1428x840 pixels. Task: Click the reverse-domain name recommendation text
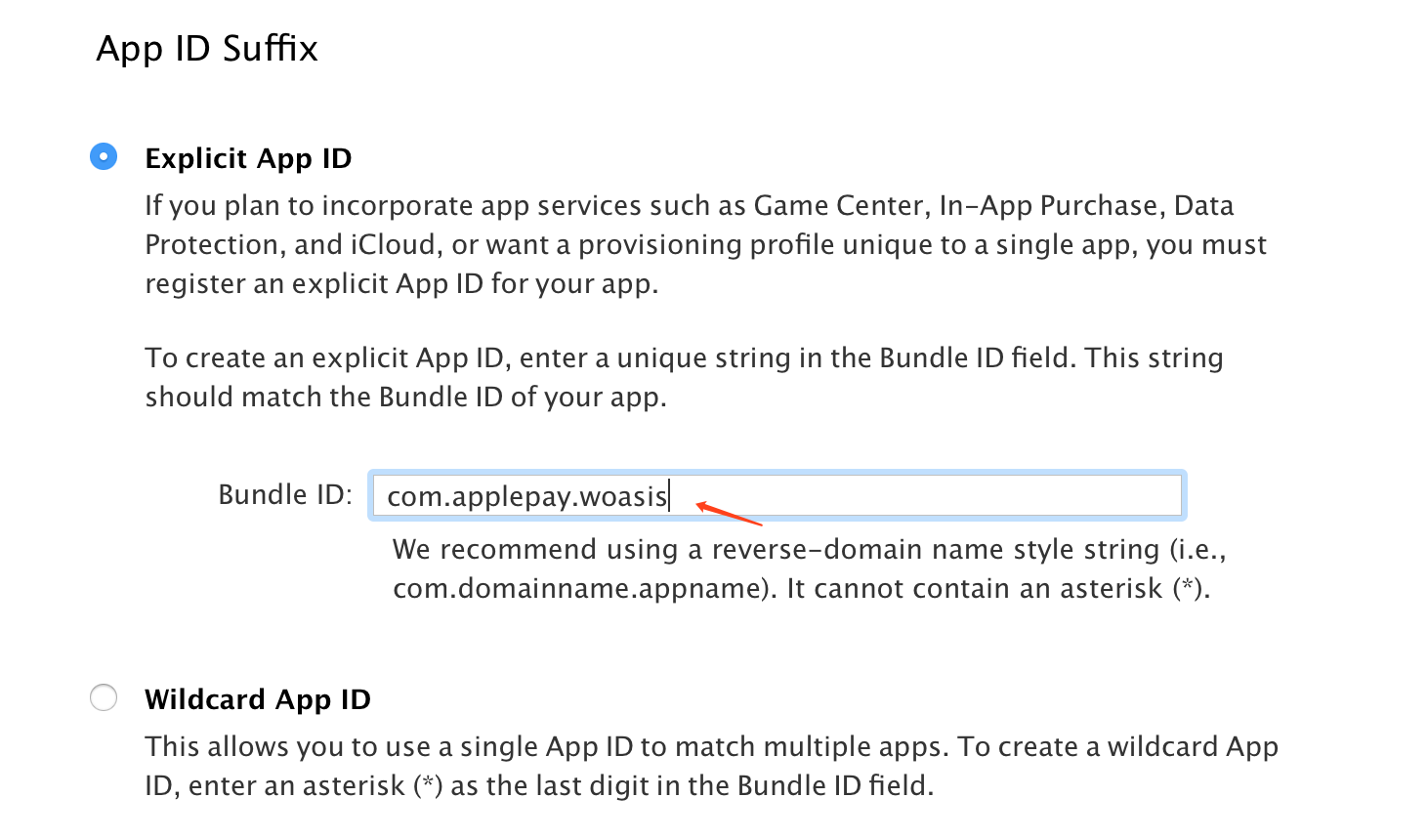point(810,568)
